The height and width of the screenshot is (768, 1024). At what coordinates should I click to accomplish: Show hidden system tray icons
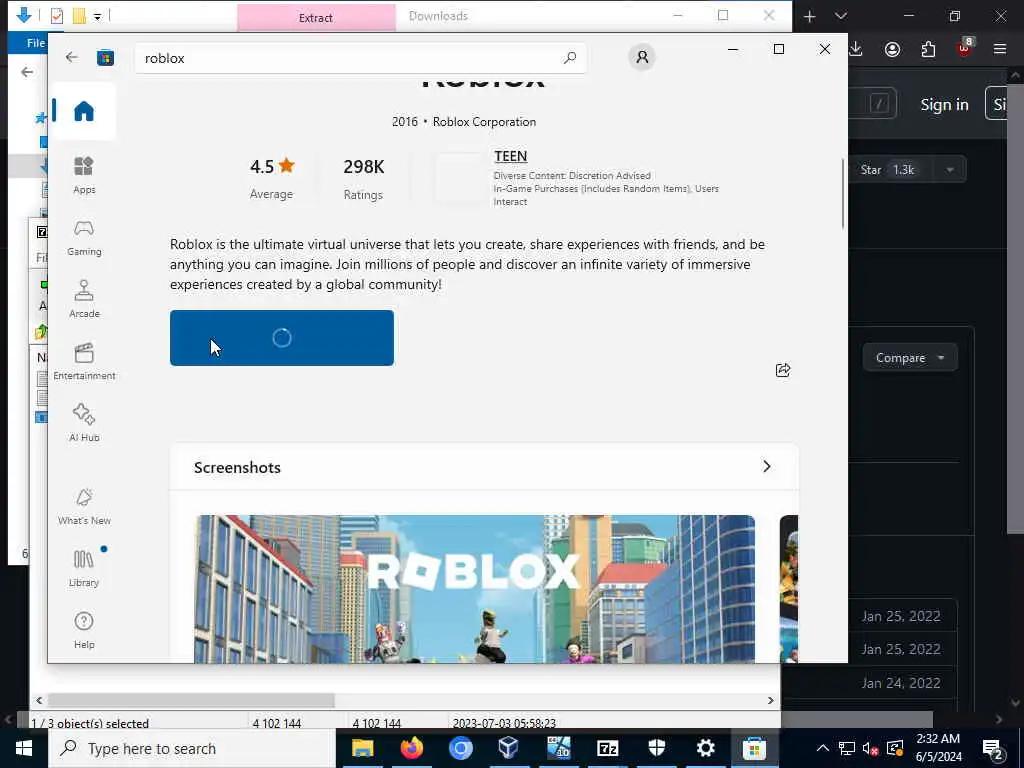pyautogui.click(x=823, y=748)
